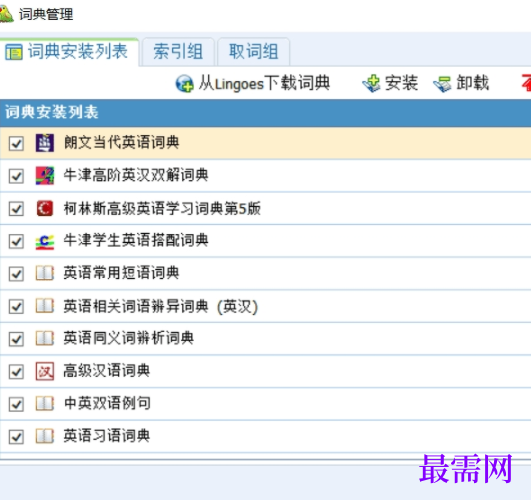Screen dimensions: 531x500
Task: Disable 柯林斯高级英语学习词典第5版 checkbox
Action: [x=16, y=209]
